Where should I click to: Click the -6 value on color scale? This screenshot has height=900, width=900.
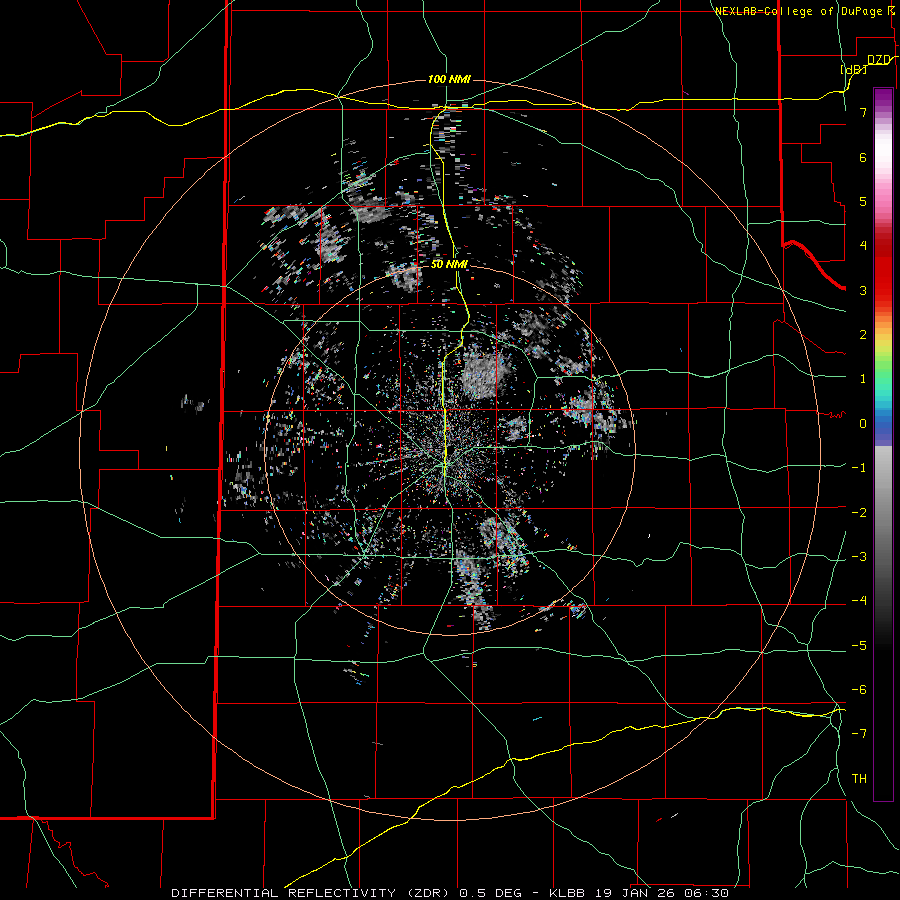859,690
